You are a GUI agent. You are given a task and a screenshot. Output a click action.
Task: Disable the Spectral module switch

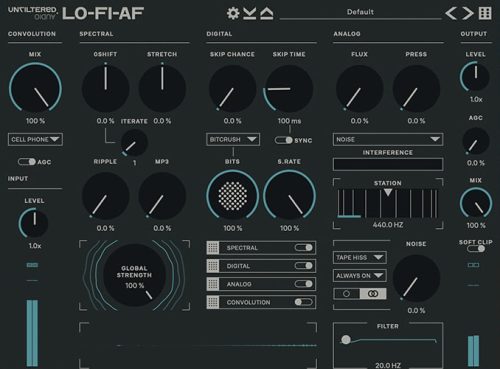click(x=304, y=247)
